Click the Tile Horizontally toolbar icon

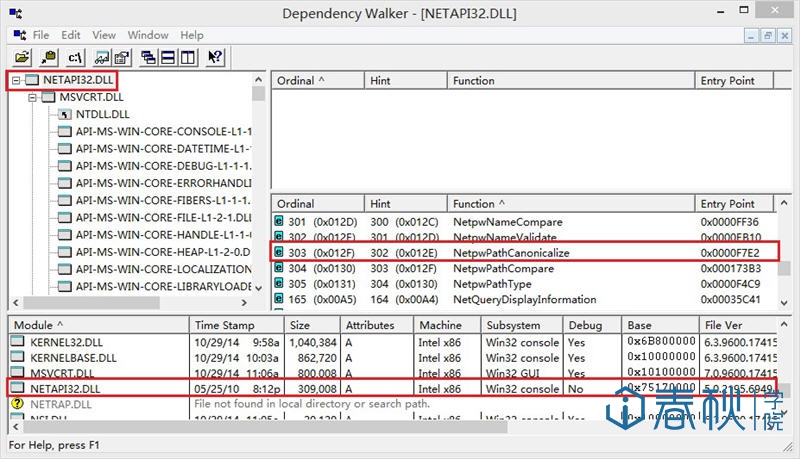click(168, 57)
